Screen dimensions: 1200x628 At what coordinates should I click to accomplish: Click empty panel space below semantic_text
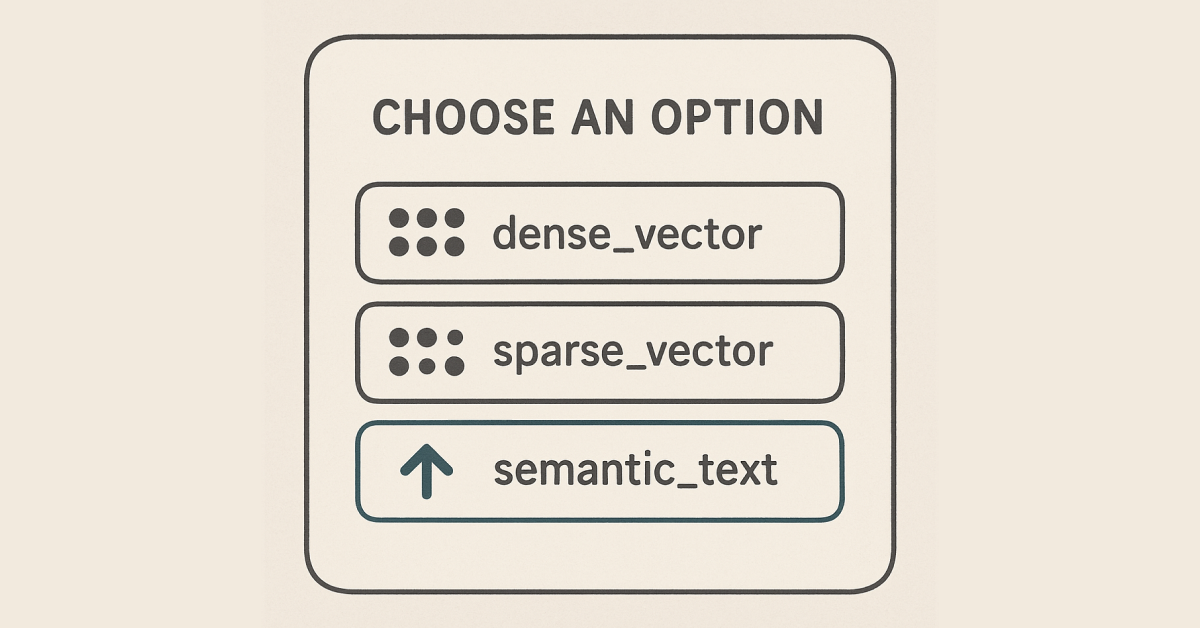(600, 556)
